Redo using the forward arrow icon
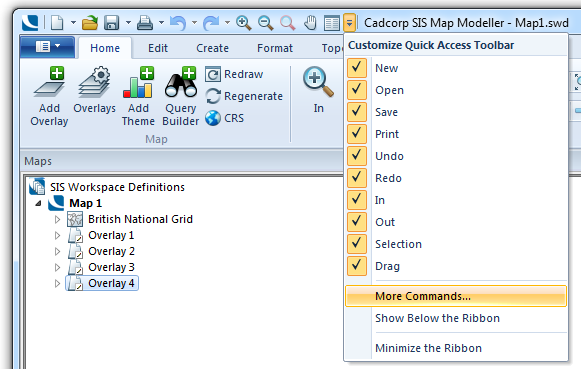581x369 pixels. pyautogui.click(x=211, y=23)
